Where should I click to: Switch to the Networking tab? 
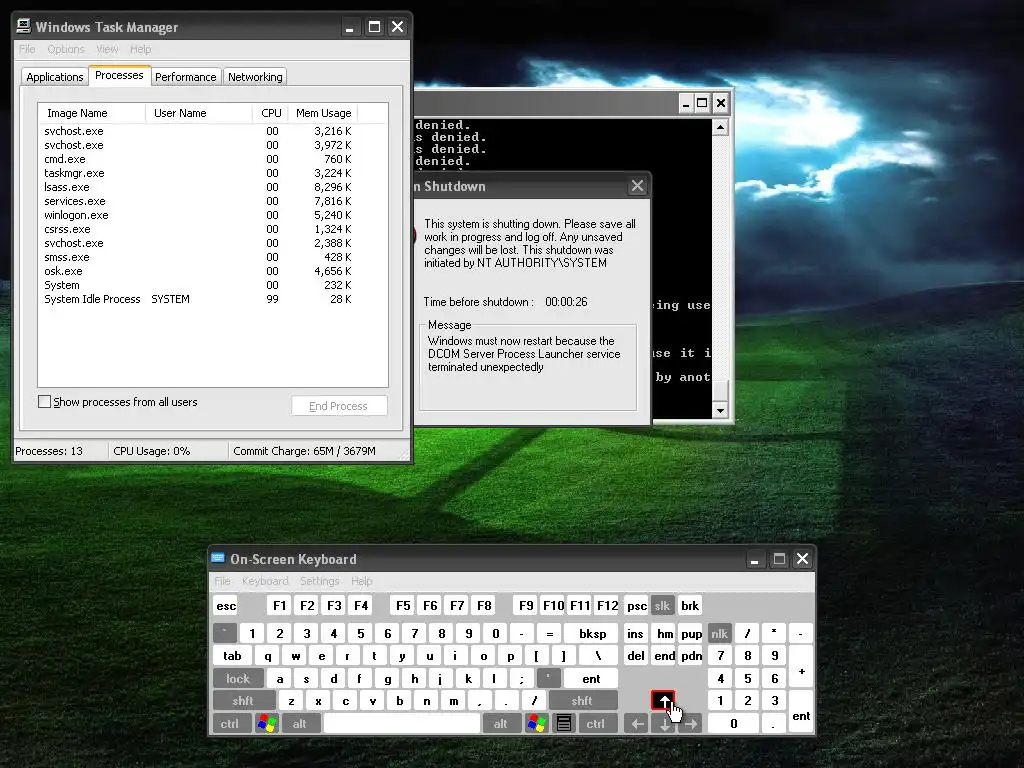click(x=255, y=77)
